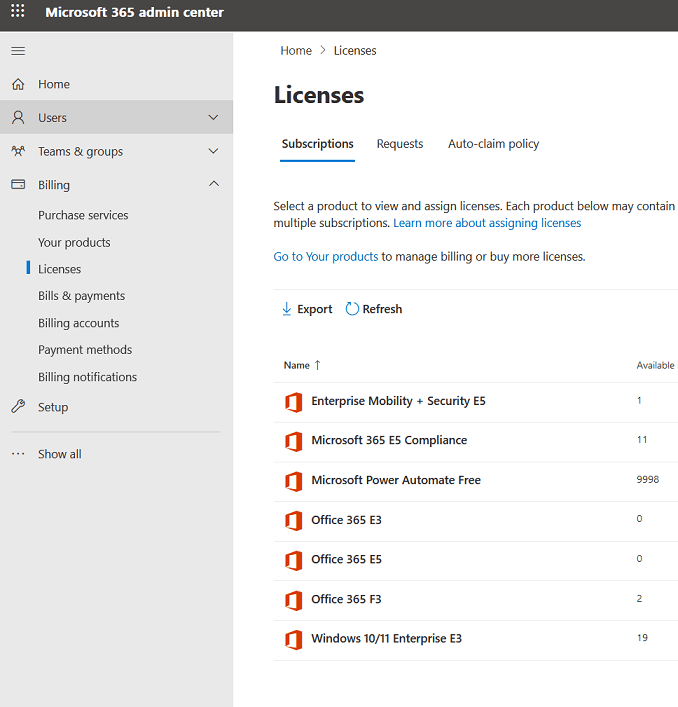Click the Licenses breadcrumb
This screenshot has width=678, height=707.
point(355,50)
